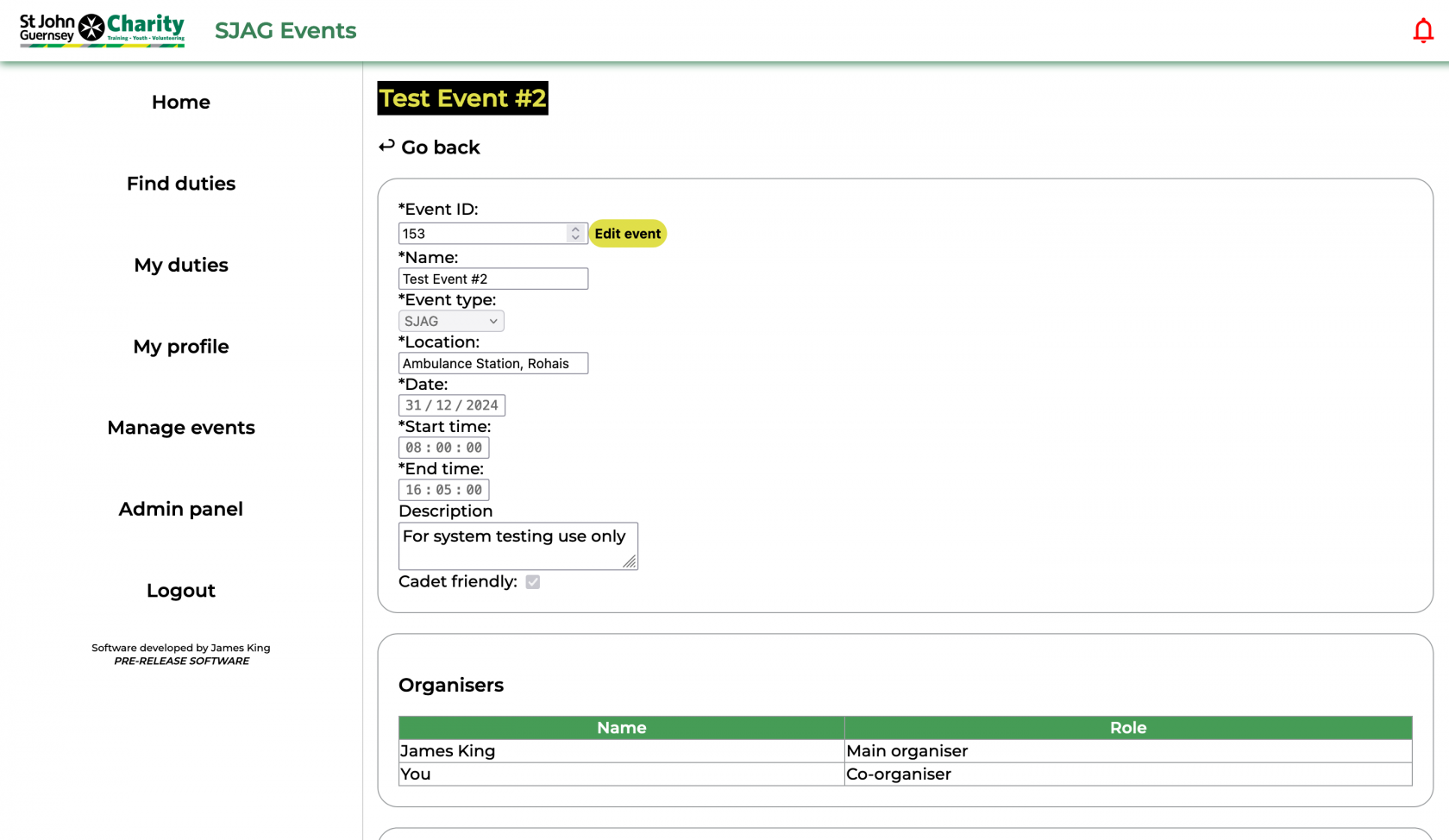Viewport: 1449px width, 840px height.
Task: Click Logout in the sidebar
Action: coord(180,590)
